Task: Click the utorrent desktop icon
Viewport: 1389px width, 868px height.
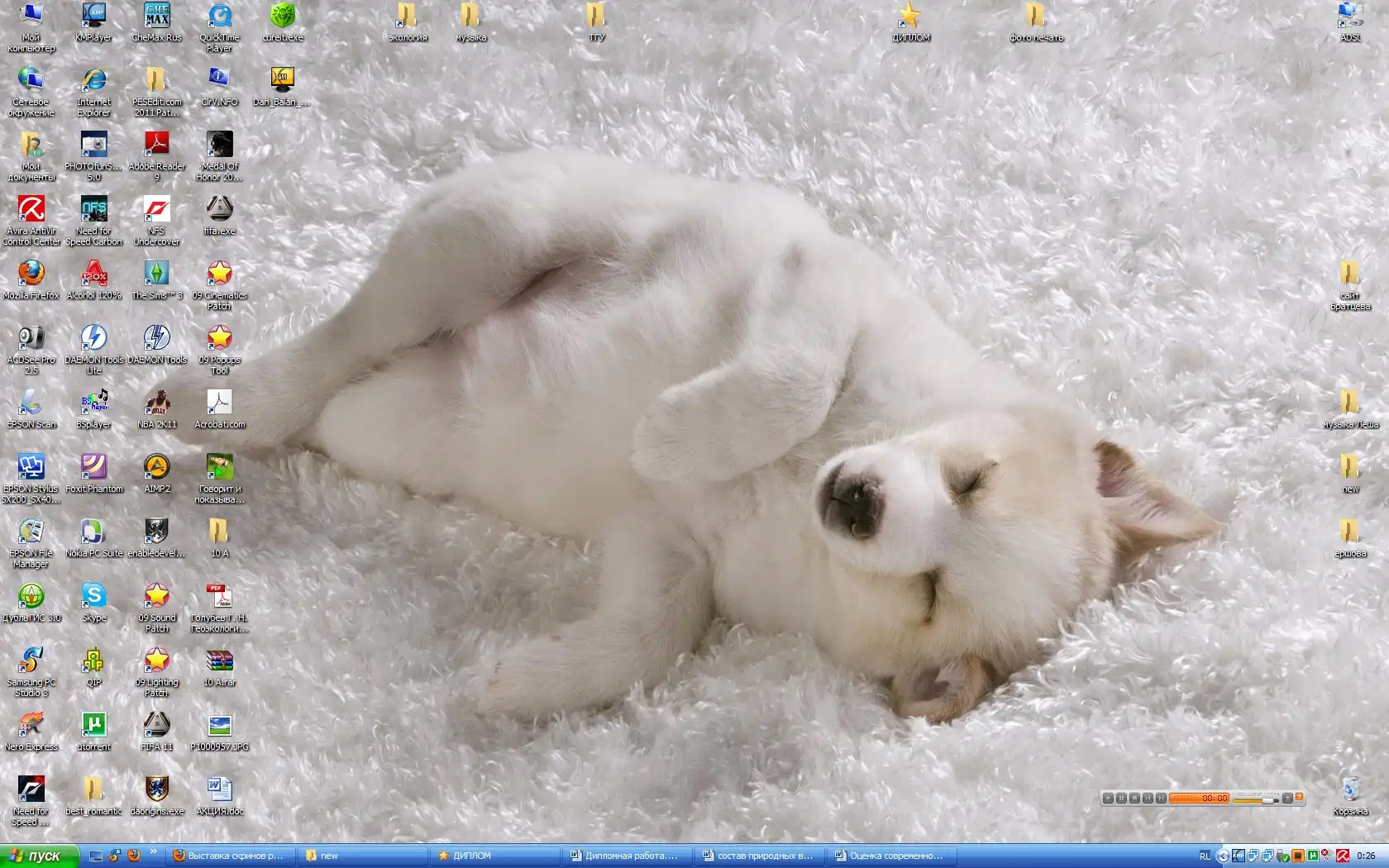Action: pos(93,725)
